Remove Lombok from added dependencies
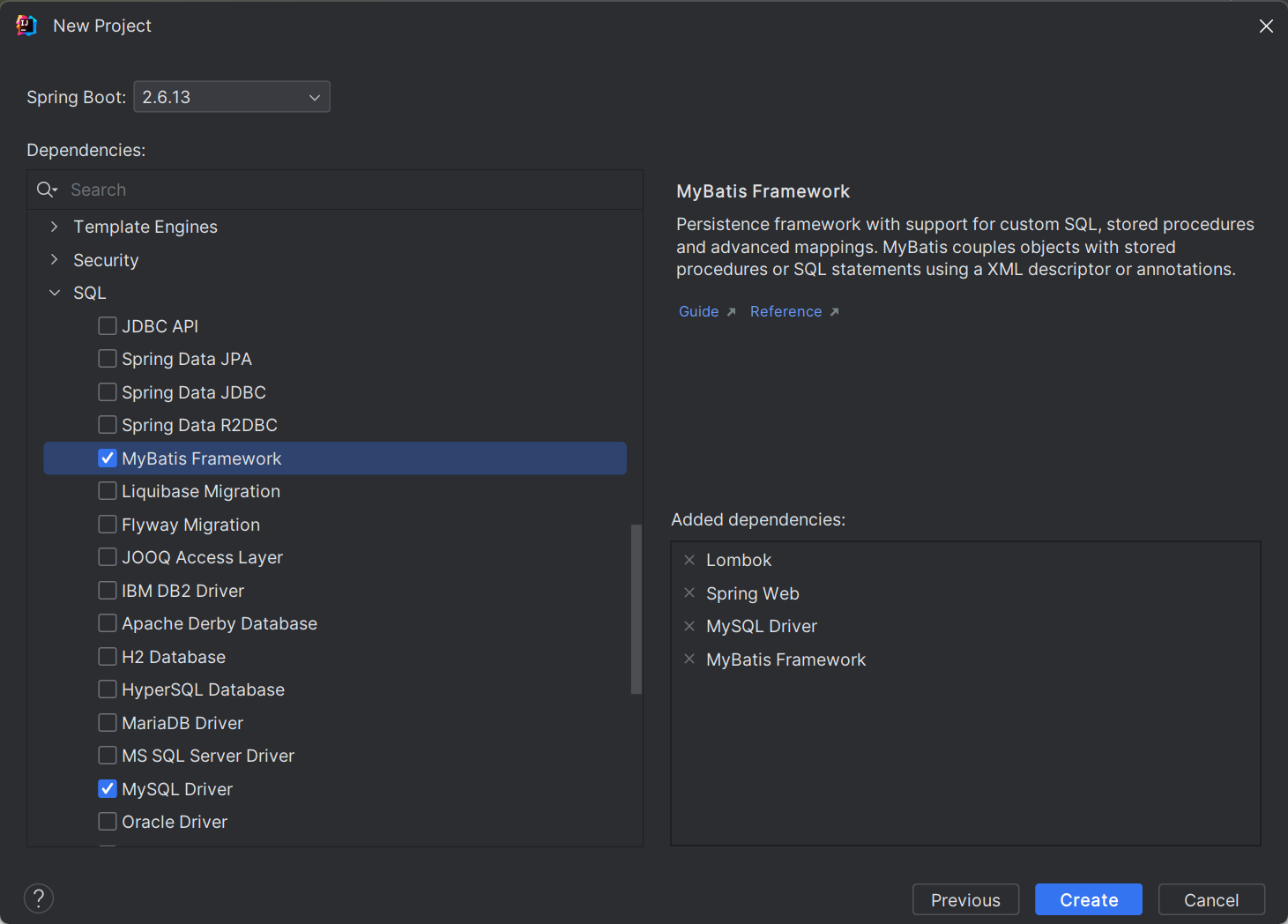Image resolution: width=1288 pixels, height=924 pixels. coord(689,560)
